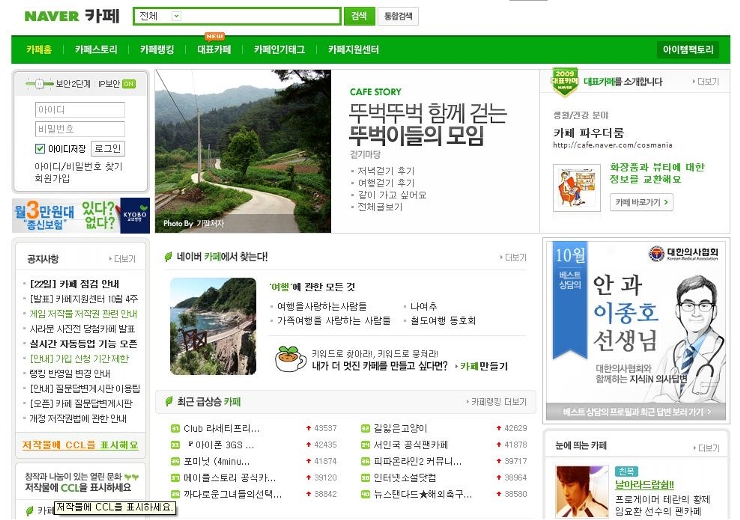Click the 카페 바로가기 button
Screen dimensions: 740x520
[642, 202]
